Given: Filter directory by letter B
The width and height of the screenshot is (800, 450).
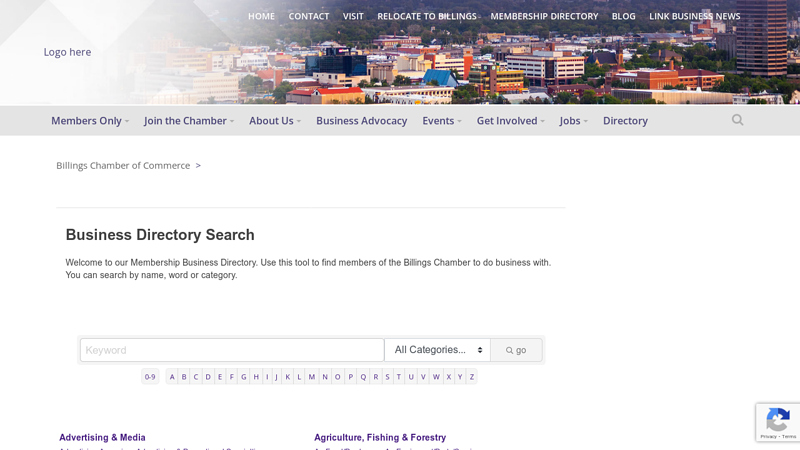Looking at the screenshot, I should [184, 377].
